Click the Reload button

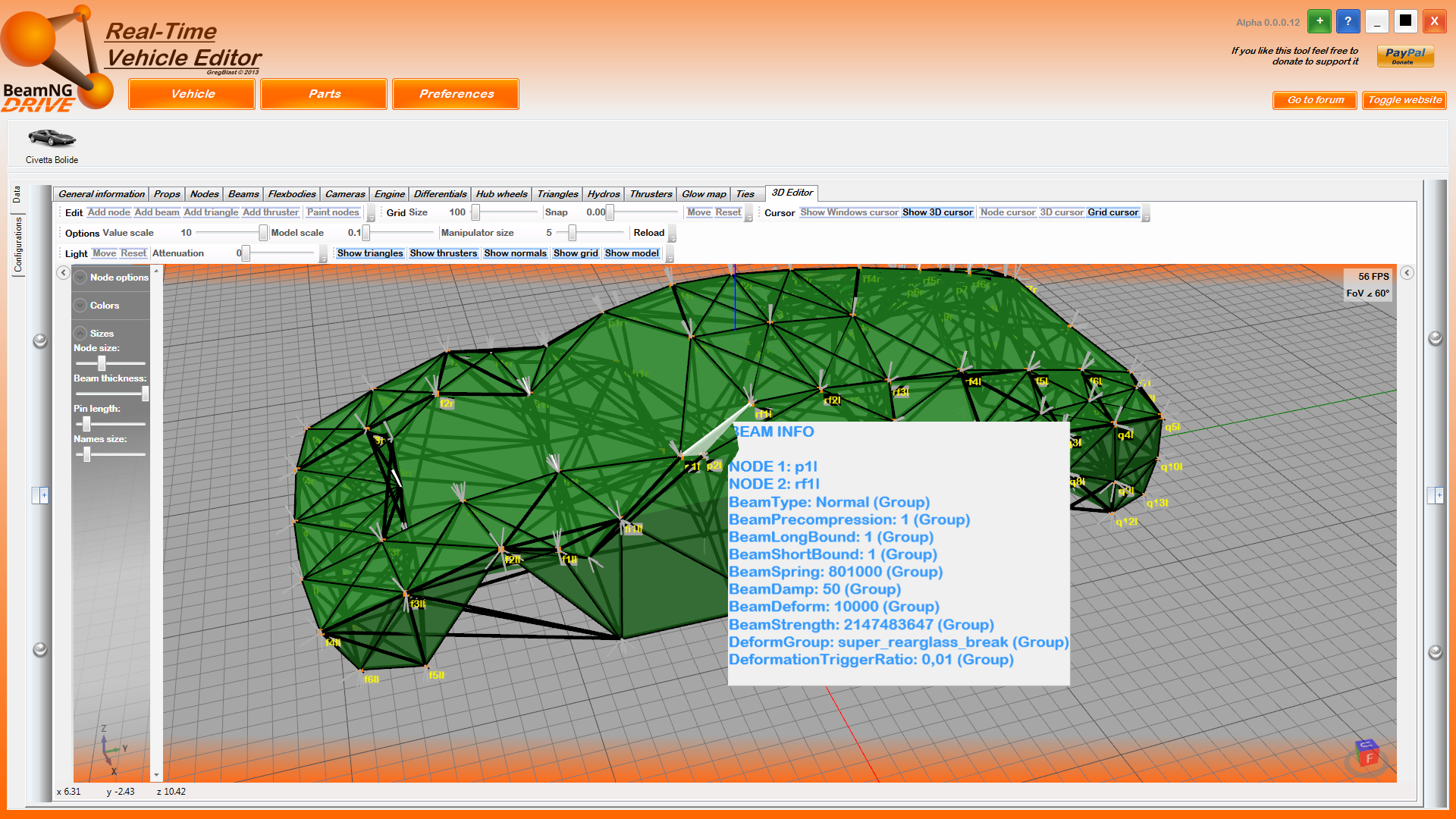click(x=649, y=233)
